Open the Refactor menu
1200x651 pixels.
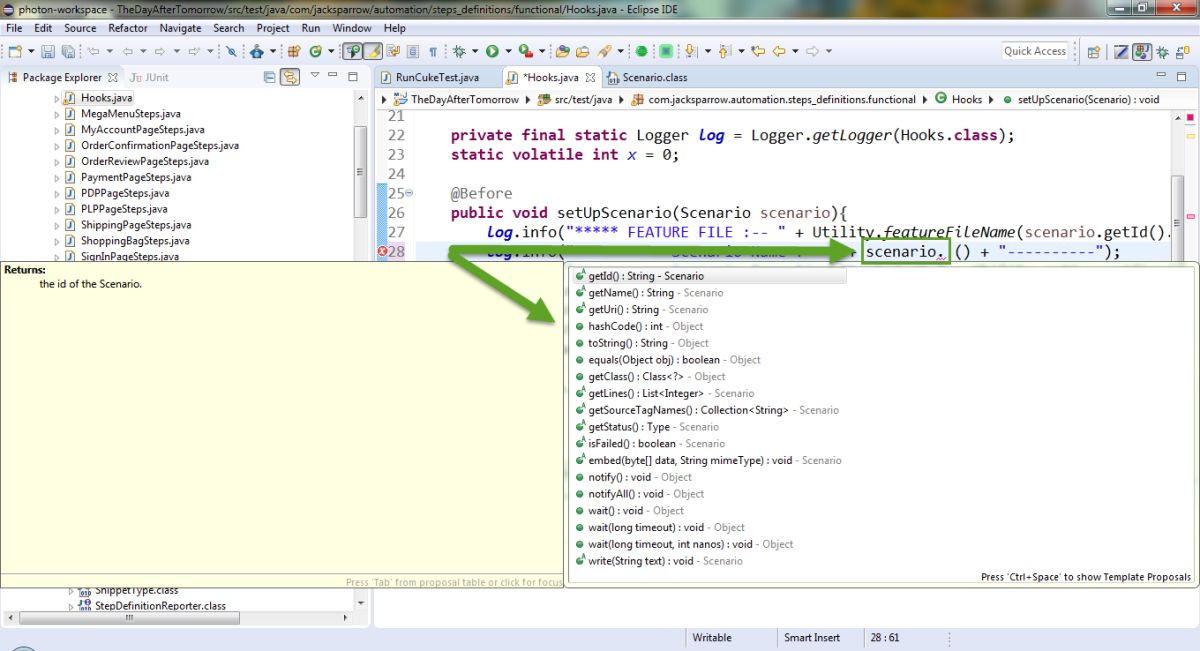click(x=128, y=28)
